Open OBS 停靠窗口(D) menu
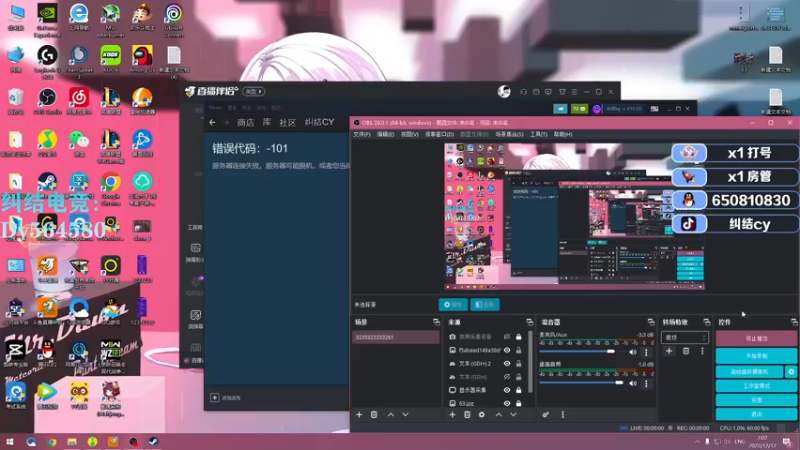This screenshot has width=800, height=450. coord(439,134)
